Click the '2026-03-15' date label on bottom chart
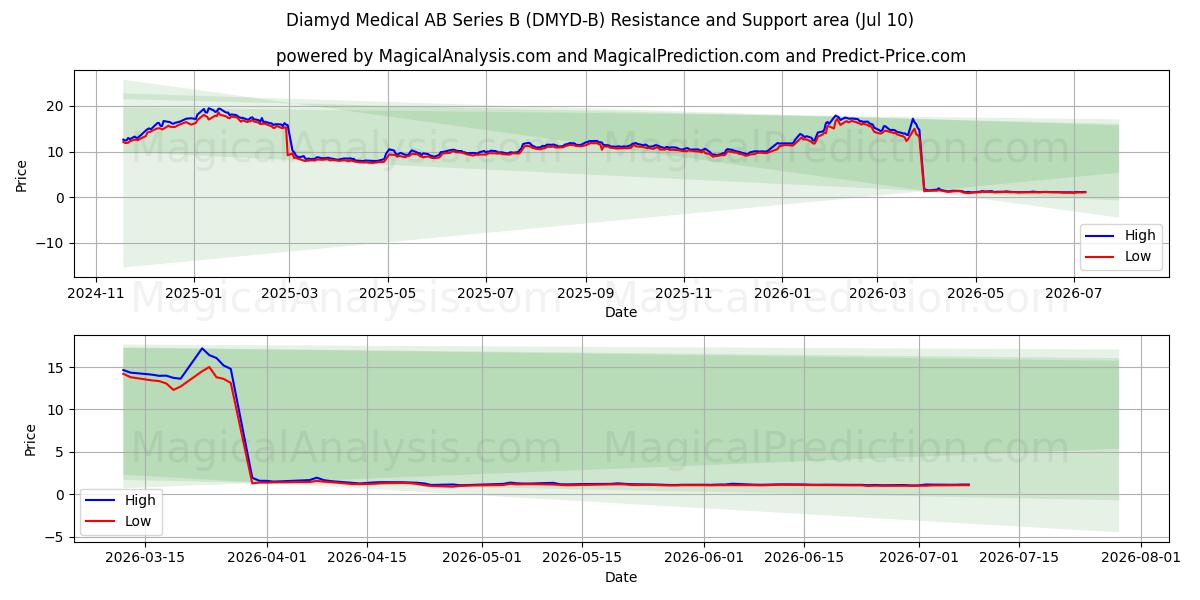 [x=145, y=560]
